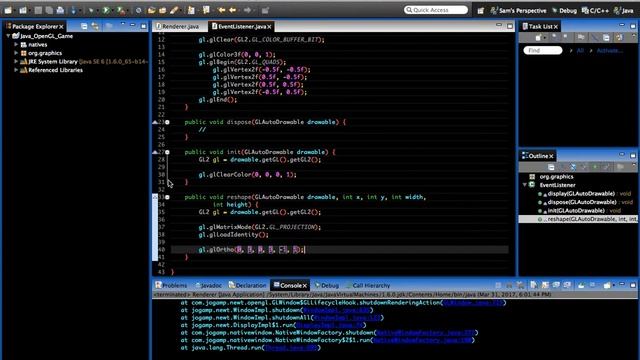Image resolution: width=640 pixels, height=360 pixels.
Task: Open Package Explorer view menu triangle
Action: 122,25
